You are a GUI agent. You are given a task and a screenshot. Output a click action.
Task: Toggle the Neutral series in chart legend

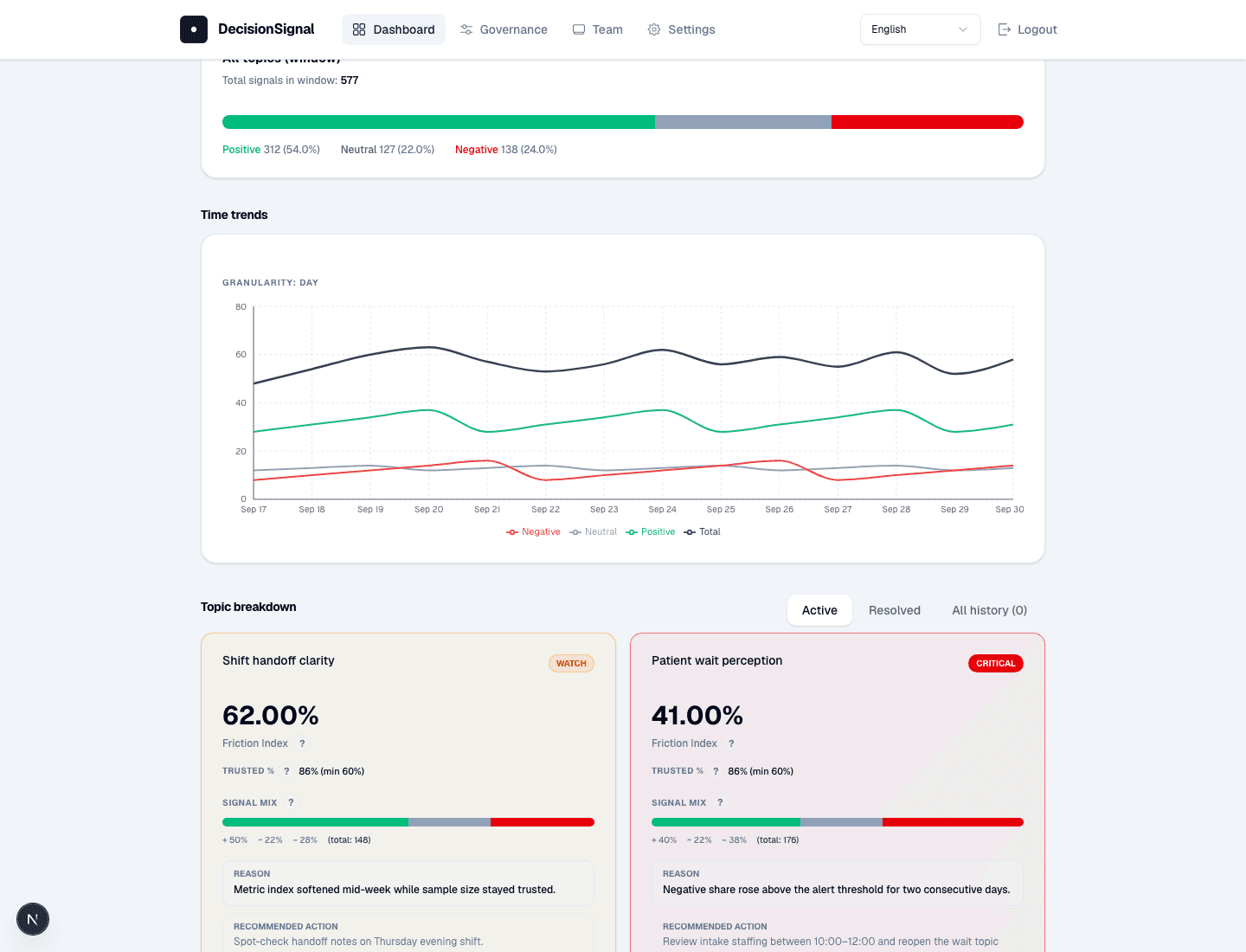594,532
